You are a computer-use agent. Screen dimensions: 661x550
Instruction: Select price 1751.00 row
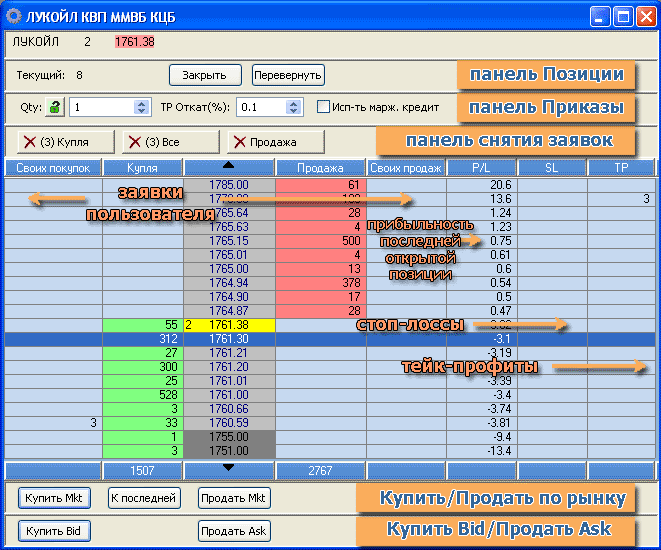(x=229, y=451)
